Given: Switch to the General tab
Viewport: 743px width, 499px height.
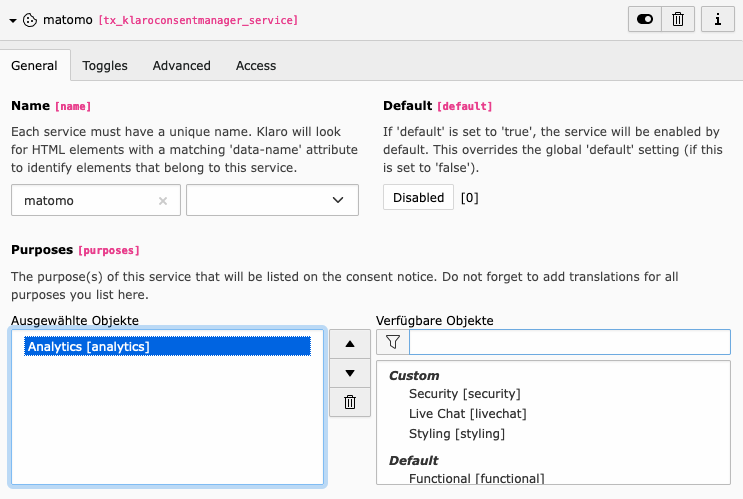Looking at the screenshot, I should coord(35,65).
